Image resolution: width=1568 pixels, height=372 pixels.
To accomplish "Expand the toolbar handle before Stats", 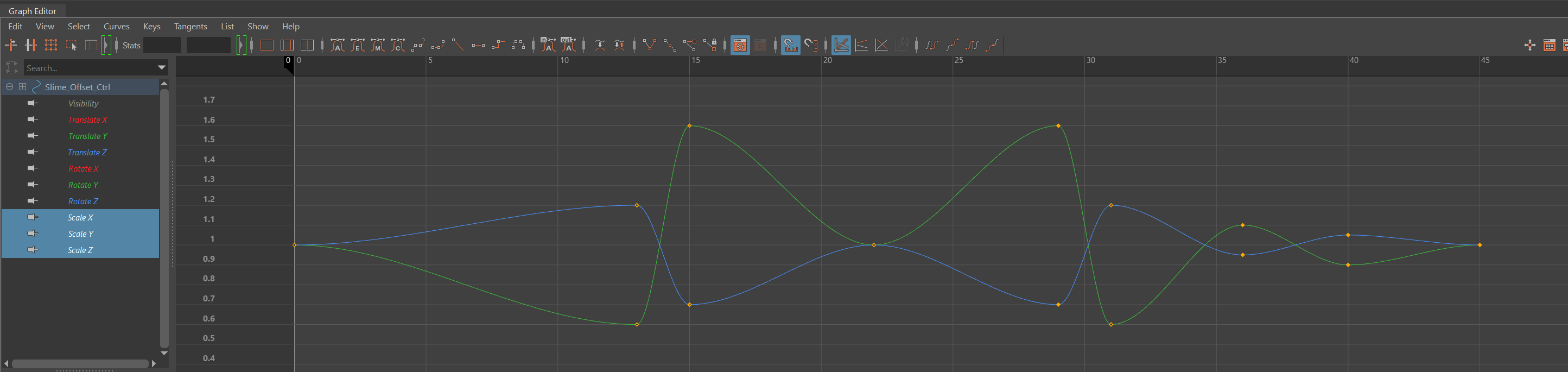I will 106,45.
